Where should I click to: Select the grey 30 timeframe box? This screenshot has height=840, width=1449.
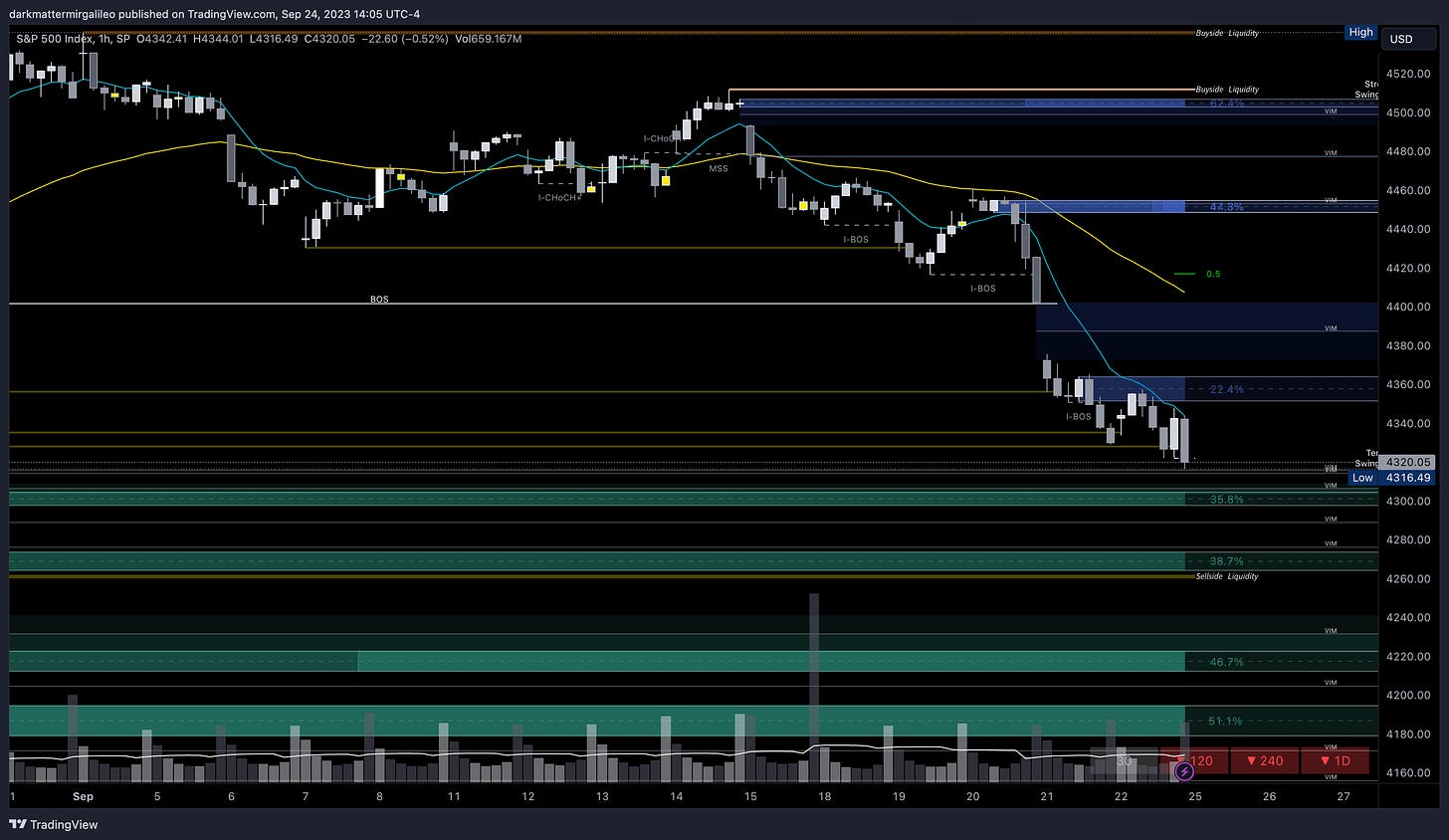[x=1124, y=761]
